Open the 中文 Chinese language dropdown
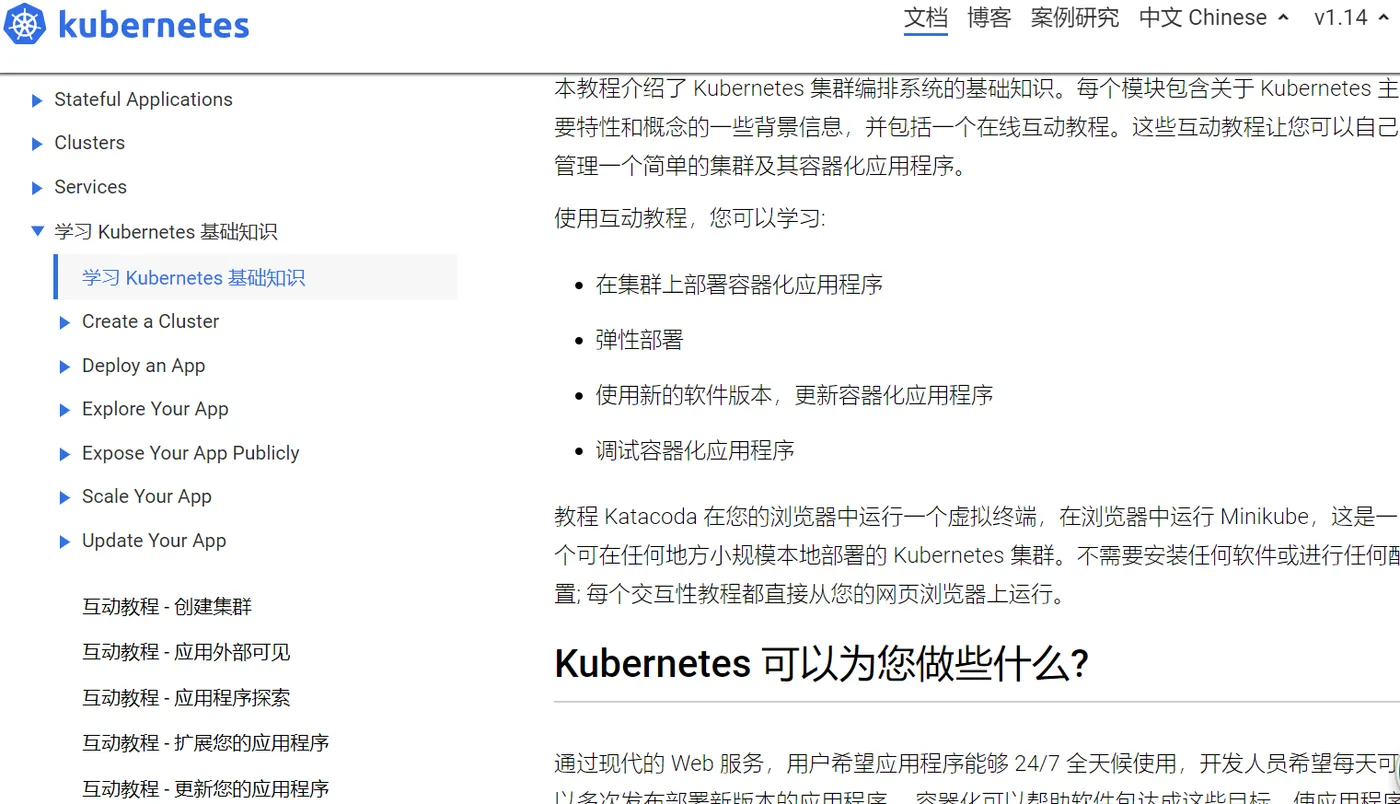Viewport: 1400px width, 804px height. pos(1214,18)
